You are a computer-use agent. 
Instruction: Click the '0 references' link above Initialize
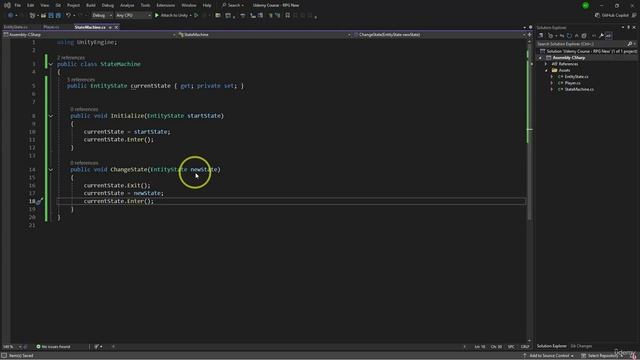(x=84, y=109)
